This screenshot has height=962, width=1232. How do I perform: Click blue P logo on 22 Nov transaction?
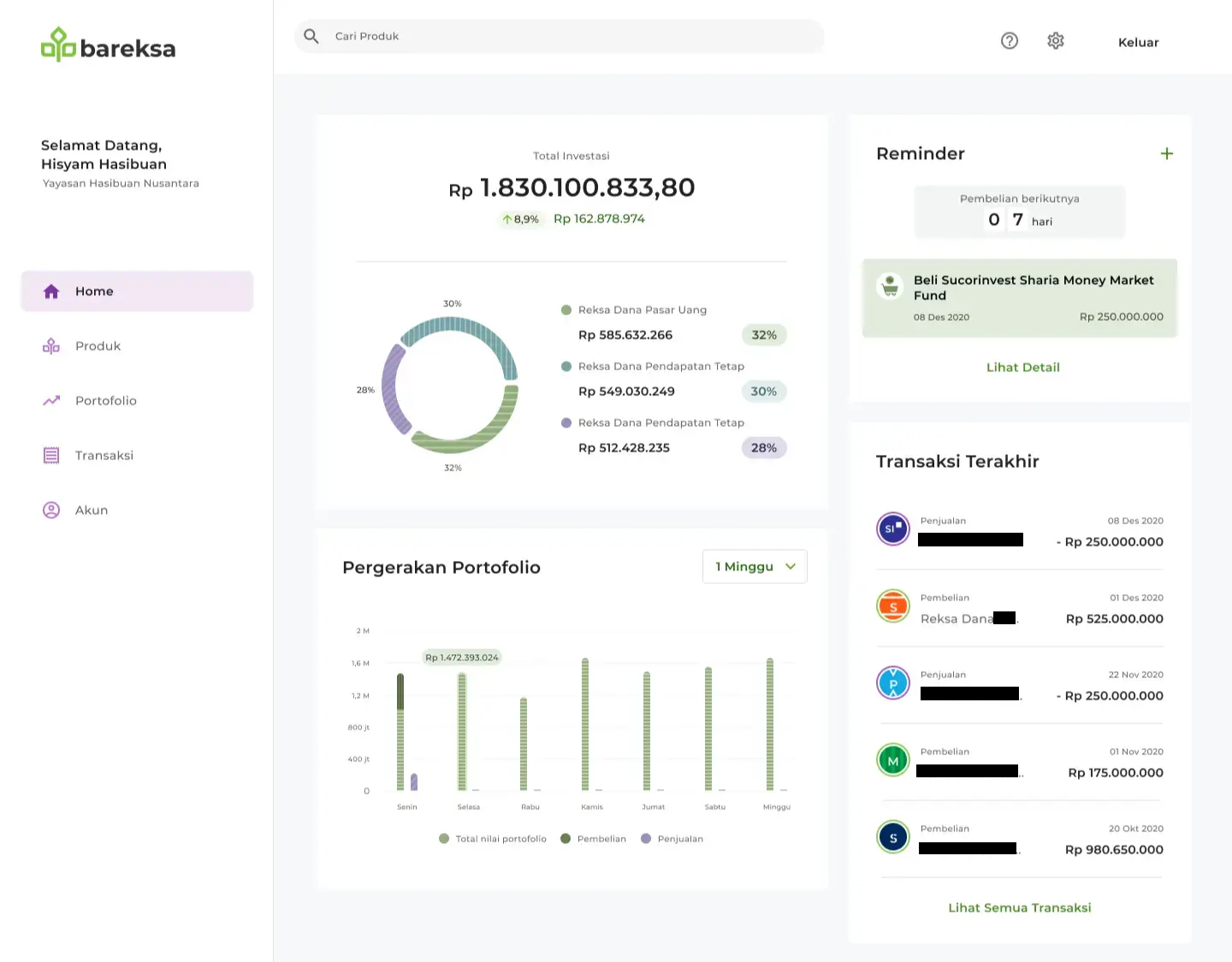click(893, 683)
